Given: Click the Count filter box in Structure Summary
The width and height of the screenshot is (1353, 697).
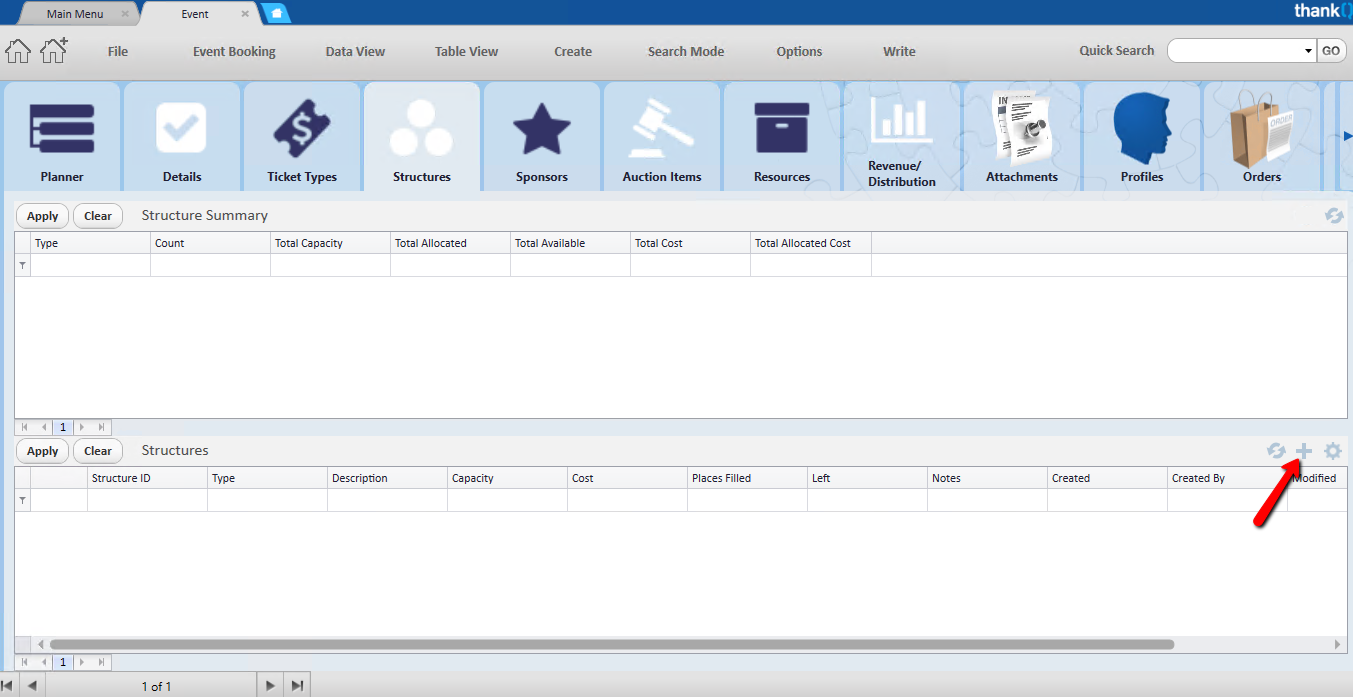Looking at the screenshot, I should point(210,265).
